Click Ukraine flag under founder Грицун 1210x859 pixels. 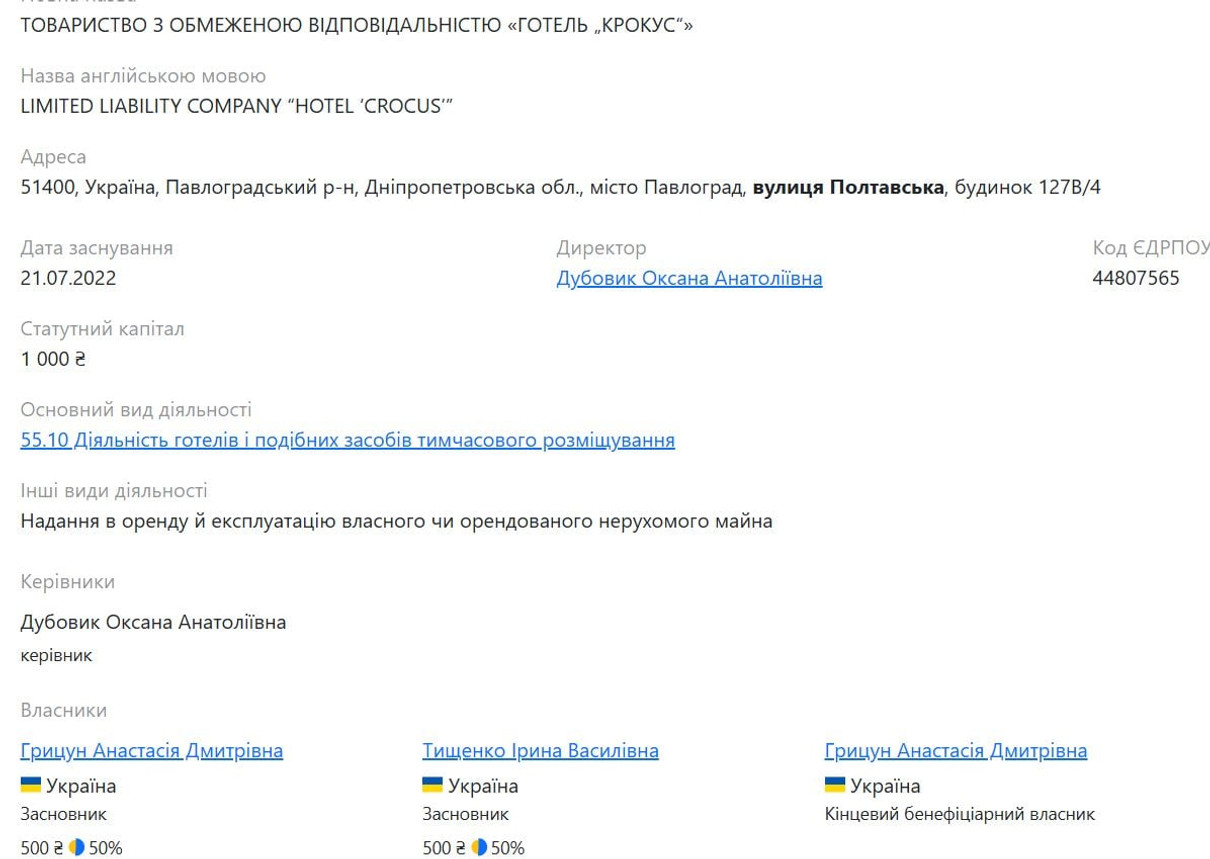(x=31, y=785)
